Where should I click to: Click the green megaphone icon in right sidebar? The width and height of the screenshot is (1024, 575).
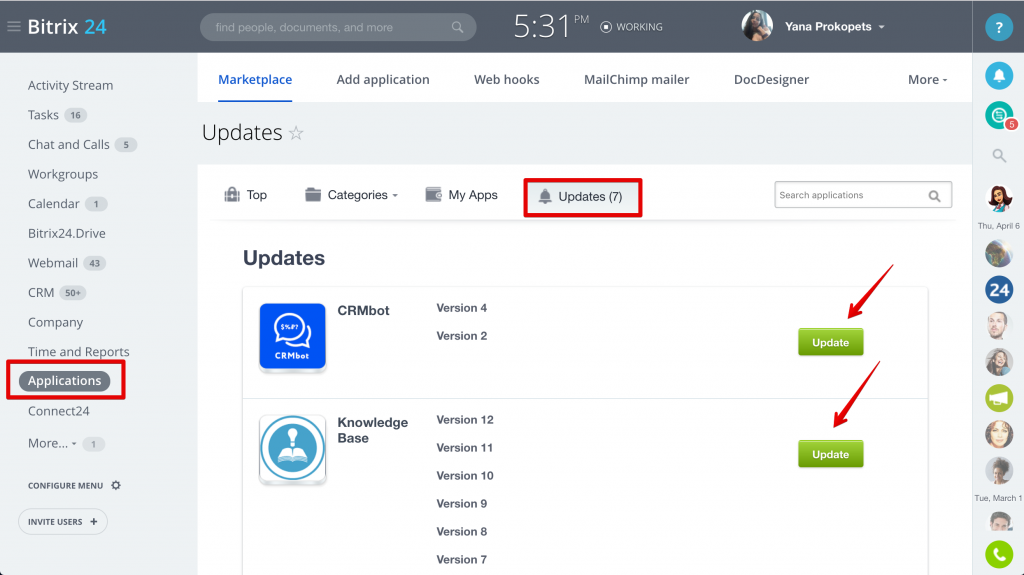999,398
